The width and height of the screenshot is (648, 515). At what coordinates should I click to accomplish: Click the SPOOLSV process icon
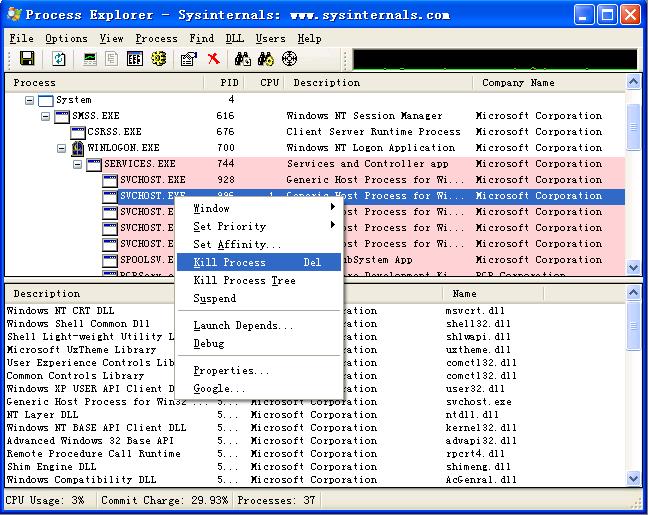[110, 260]
